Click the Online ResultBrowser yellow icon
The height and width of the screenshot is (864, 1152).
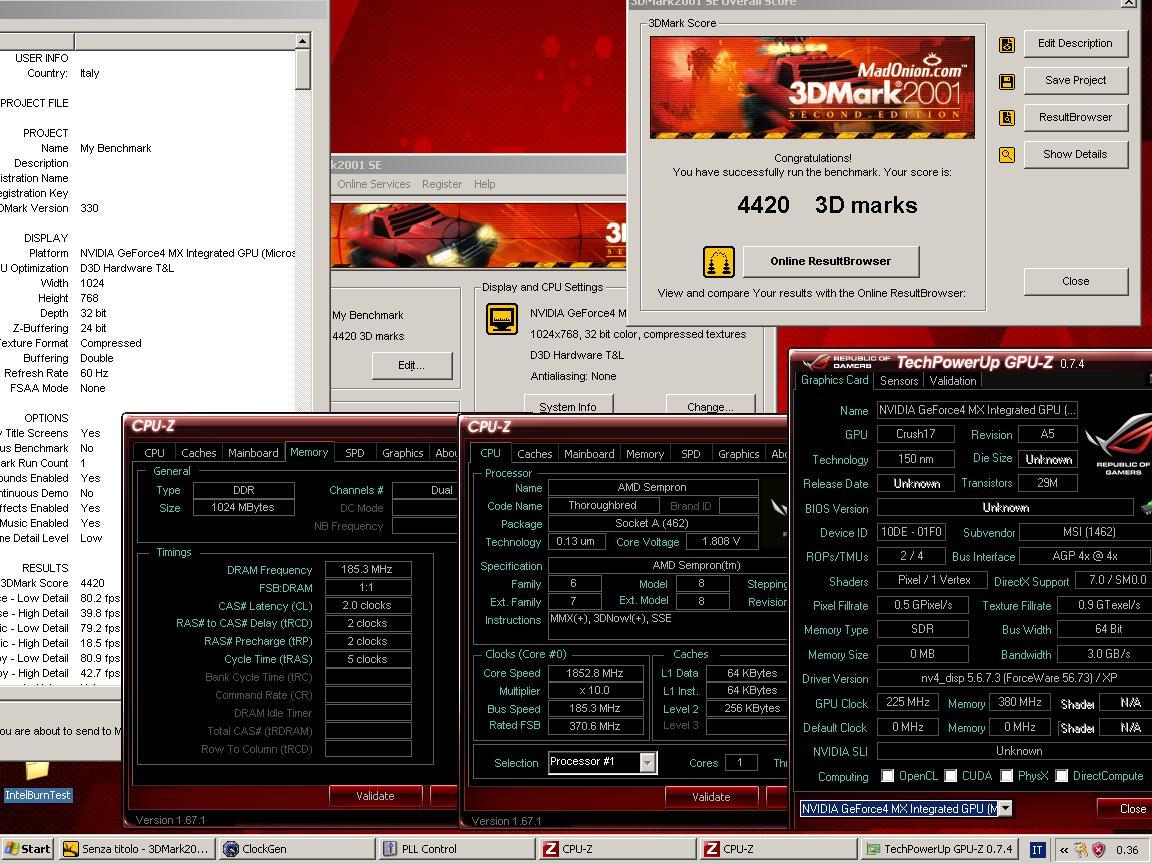719,262
